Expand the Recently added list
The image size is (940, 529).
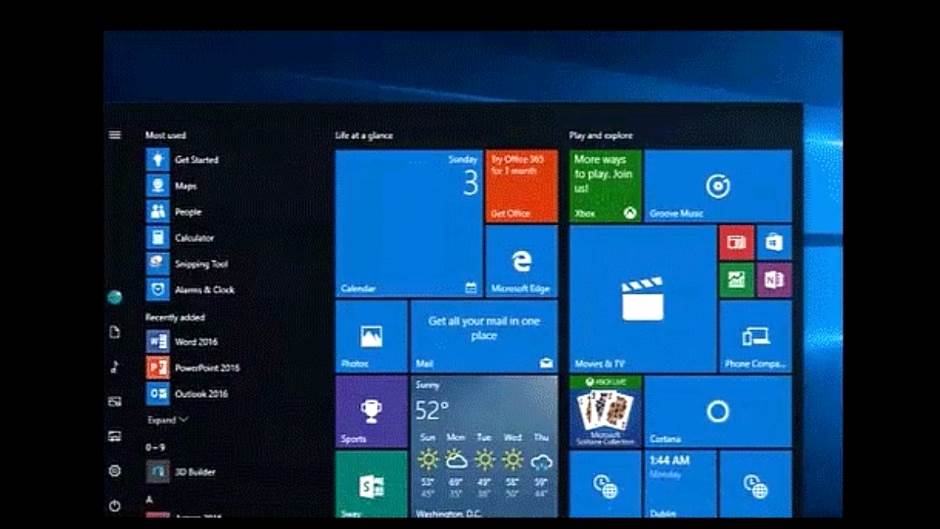click(x=167, y=420)
